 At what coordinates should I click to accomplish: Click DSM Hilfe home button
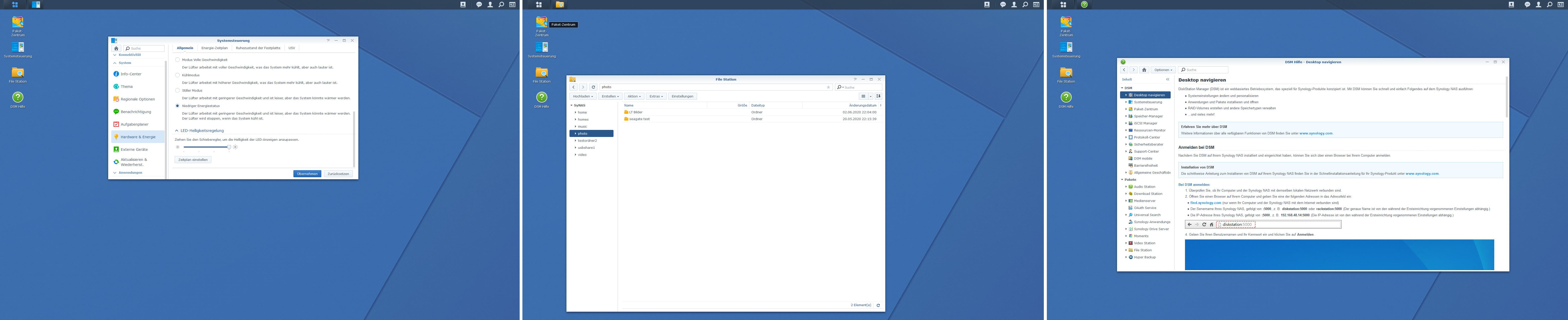[x=1144, y=70]
